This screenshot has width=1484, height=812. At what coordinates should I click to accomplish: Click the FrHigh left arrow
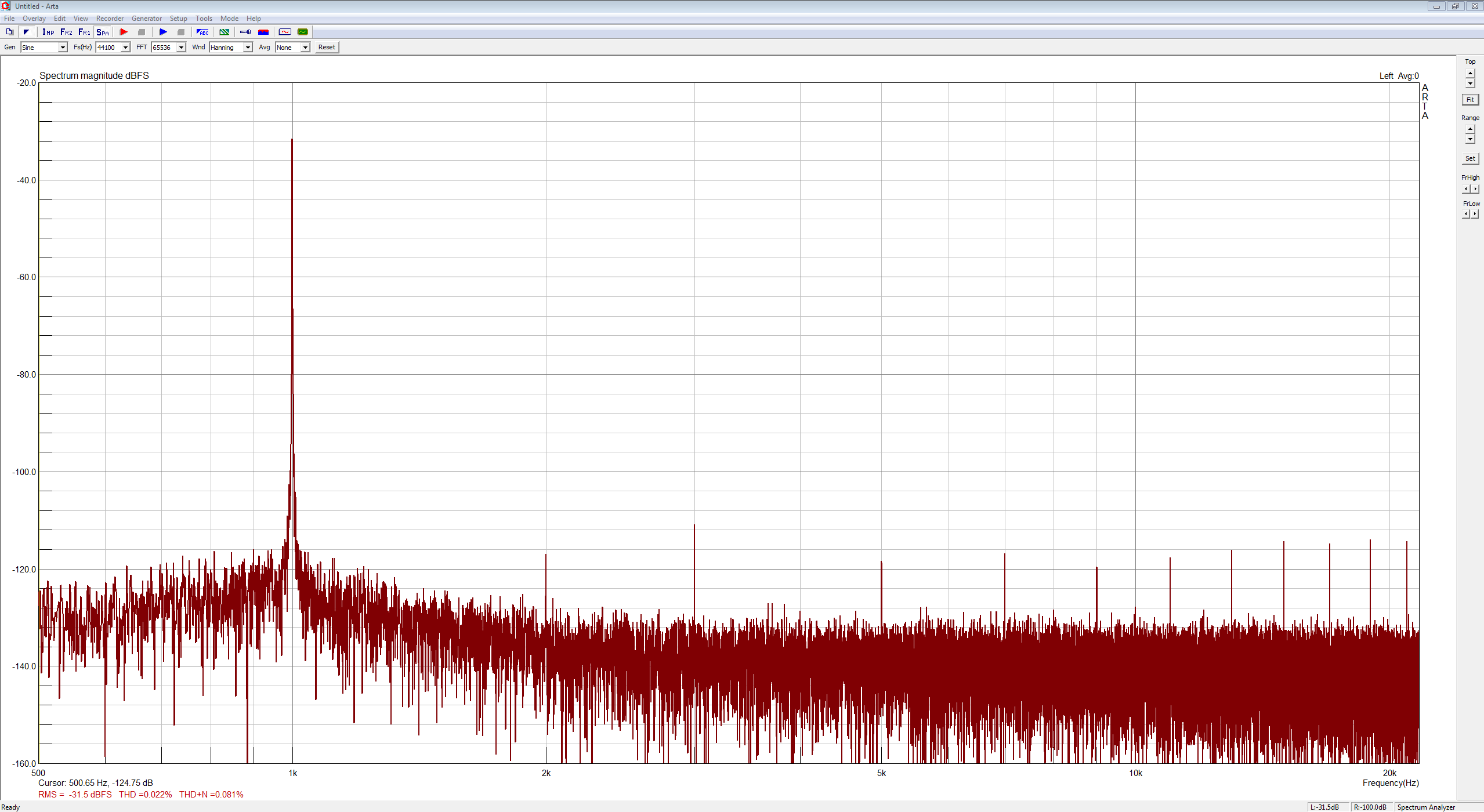(1465, 189)
